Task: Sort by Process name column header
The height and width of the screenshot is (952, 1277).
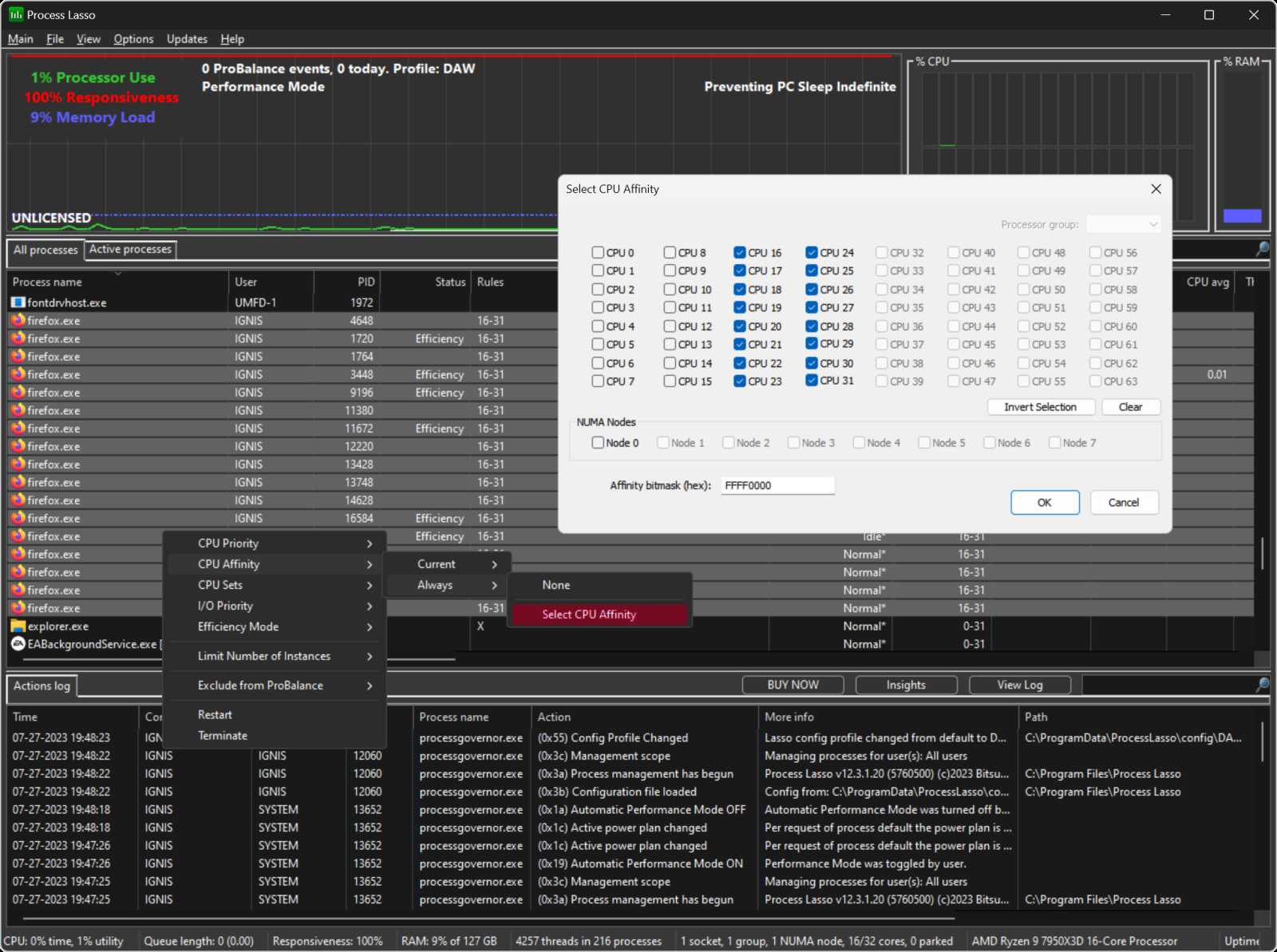Action: pos(118,282)
